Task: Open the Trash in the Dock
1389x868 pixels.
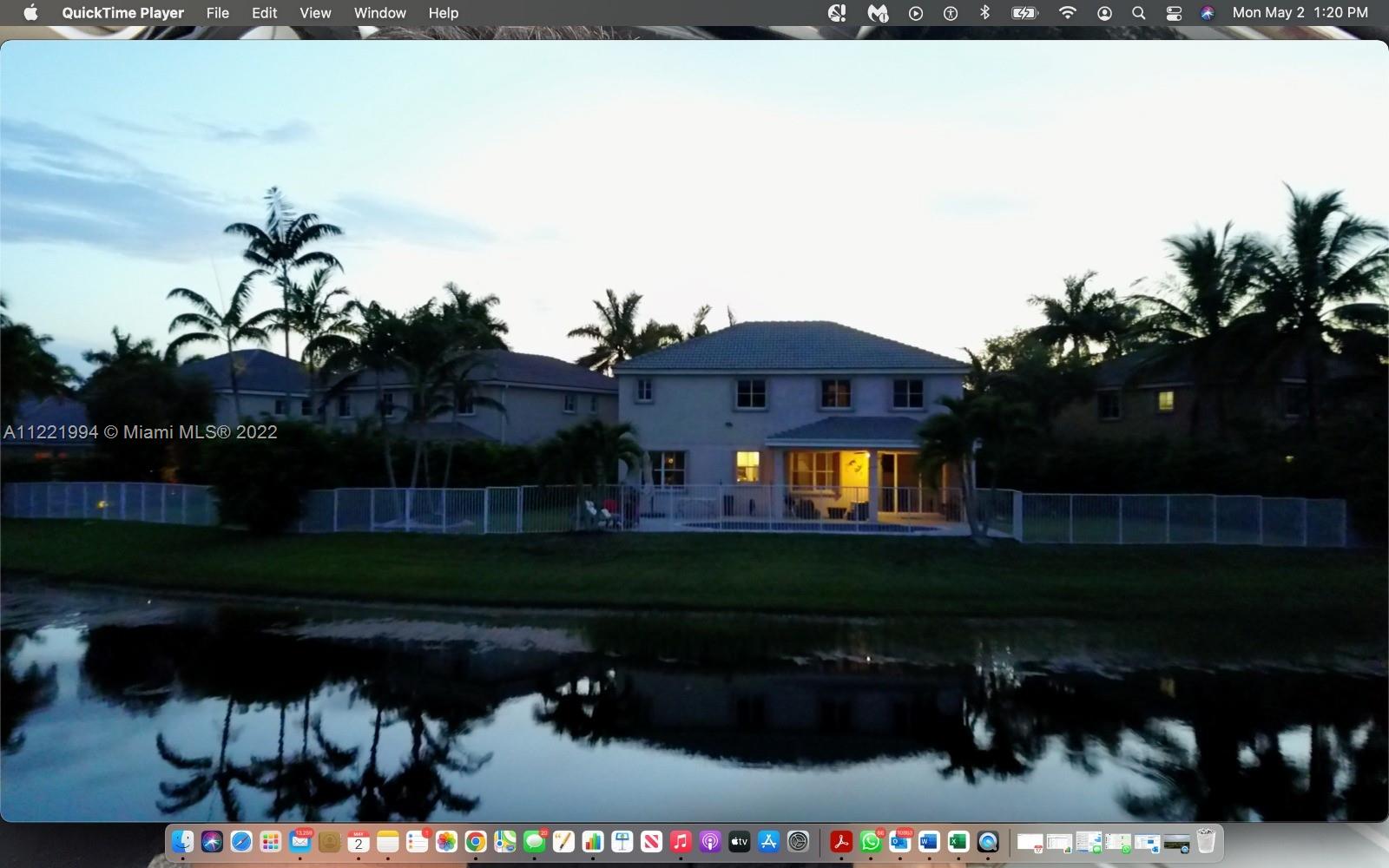Action: (x=1206, y=842)
